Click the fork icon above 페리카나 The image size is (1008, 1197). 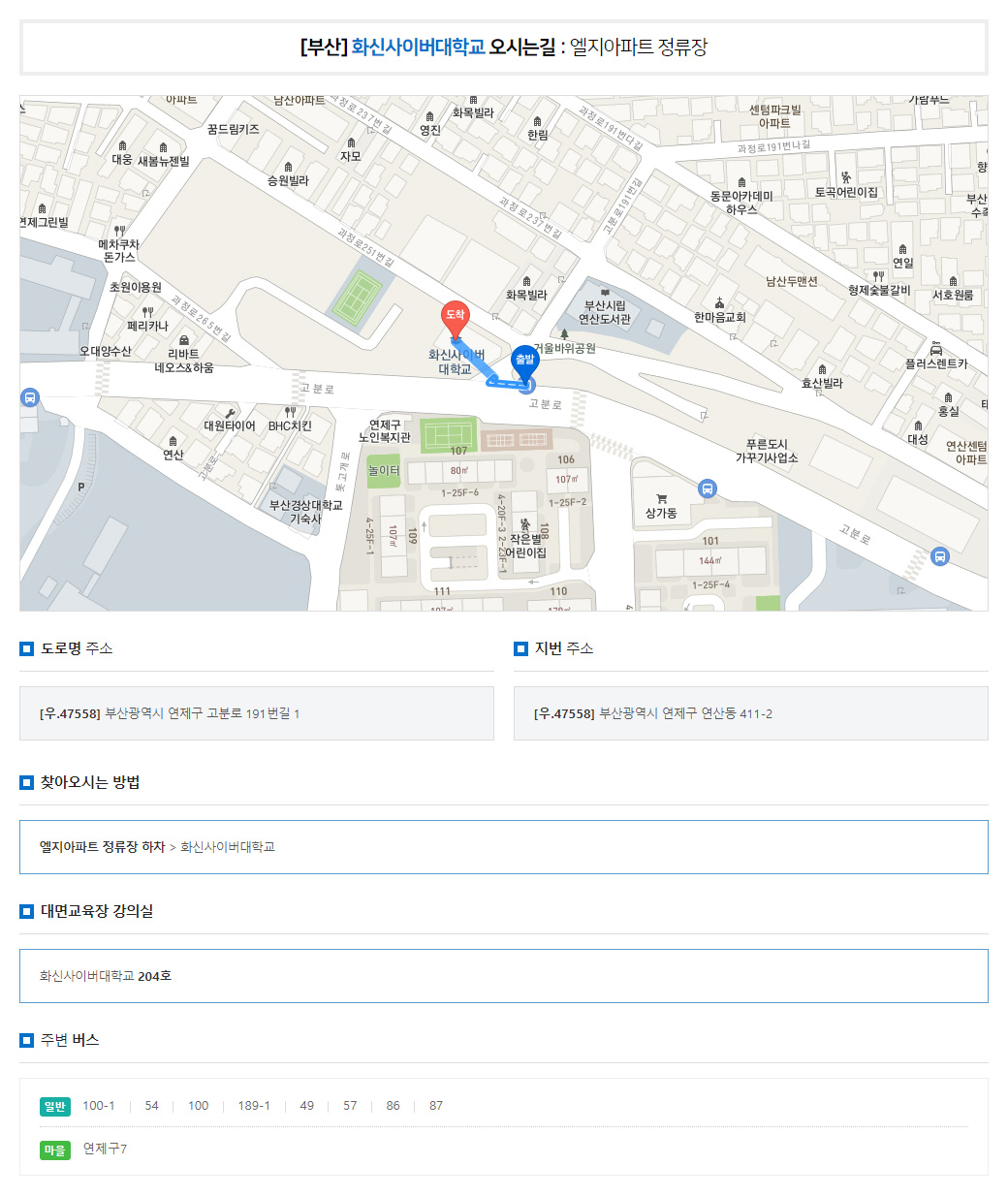(x=147, y=312)
